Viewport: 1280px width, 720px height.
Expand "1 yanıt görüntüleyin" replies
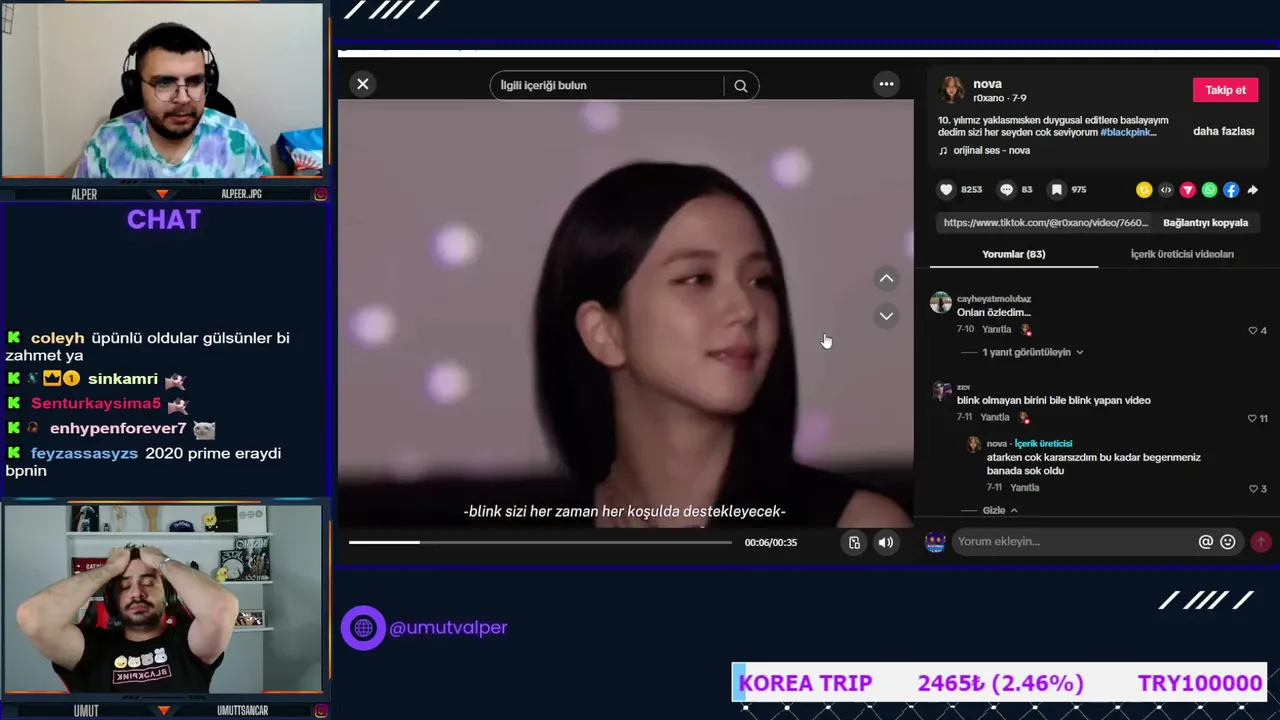coord(1032,353)
